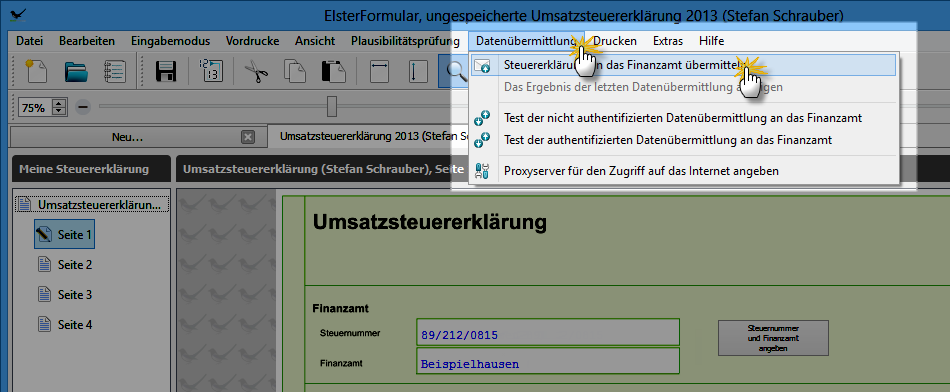
Task: Click the minus zoom-out button
Action: point(84,107)
